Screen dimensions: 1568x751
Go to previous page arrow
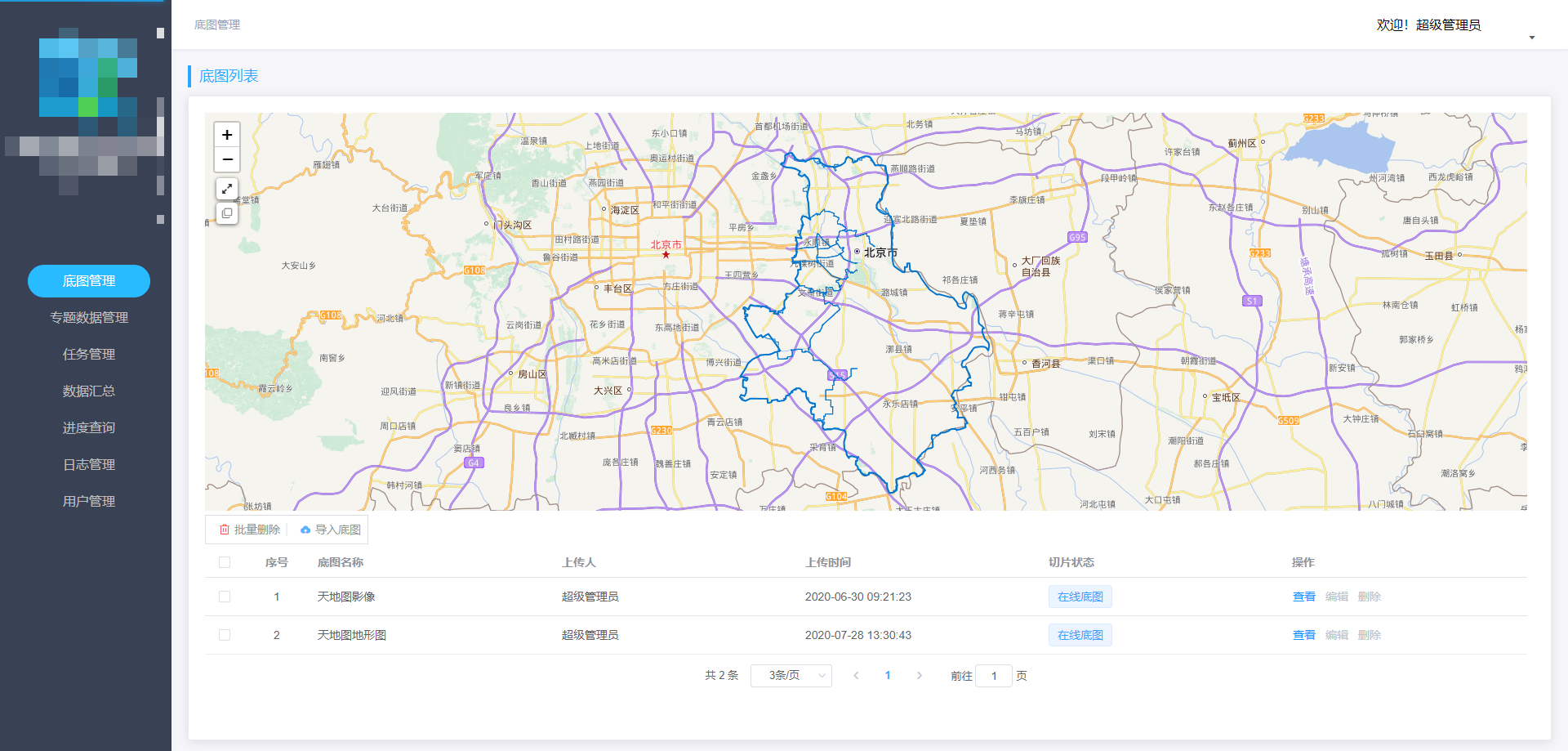(856, 676)
